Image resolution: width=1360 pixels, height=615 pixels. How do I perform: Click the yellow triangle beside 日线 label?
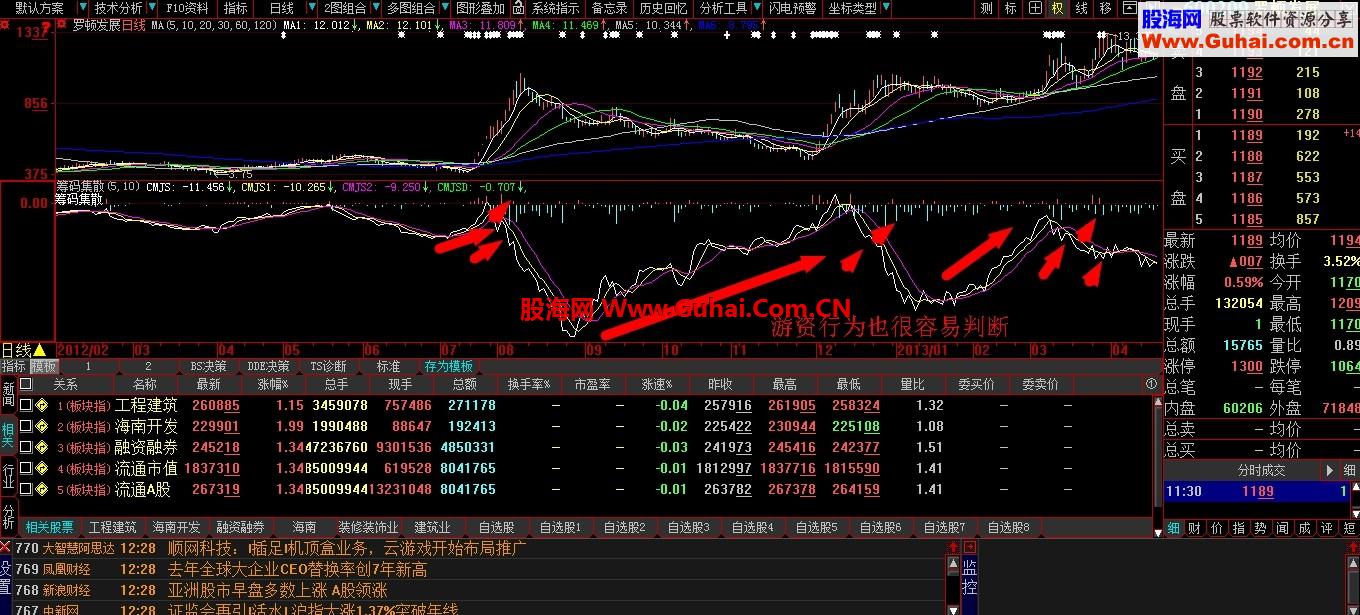39,350
